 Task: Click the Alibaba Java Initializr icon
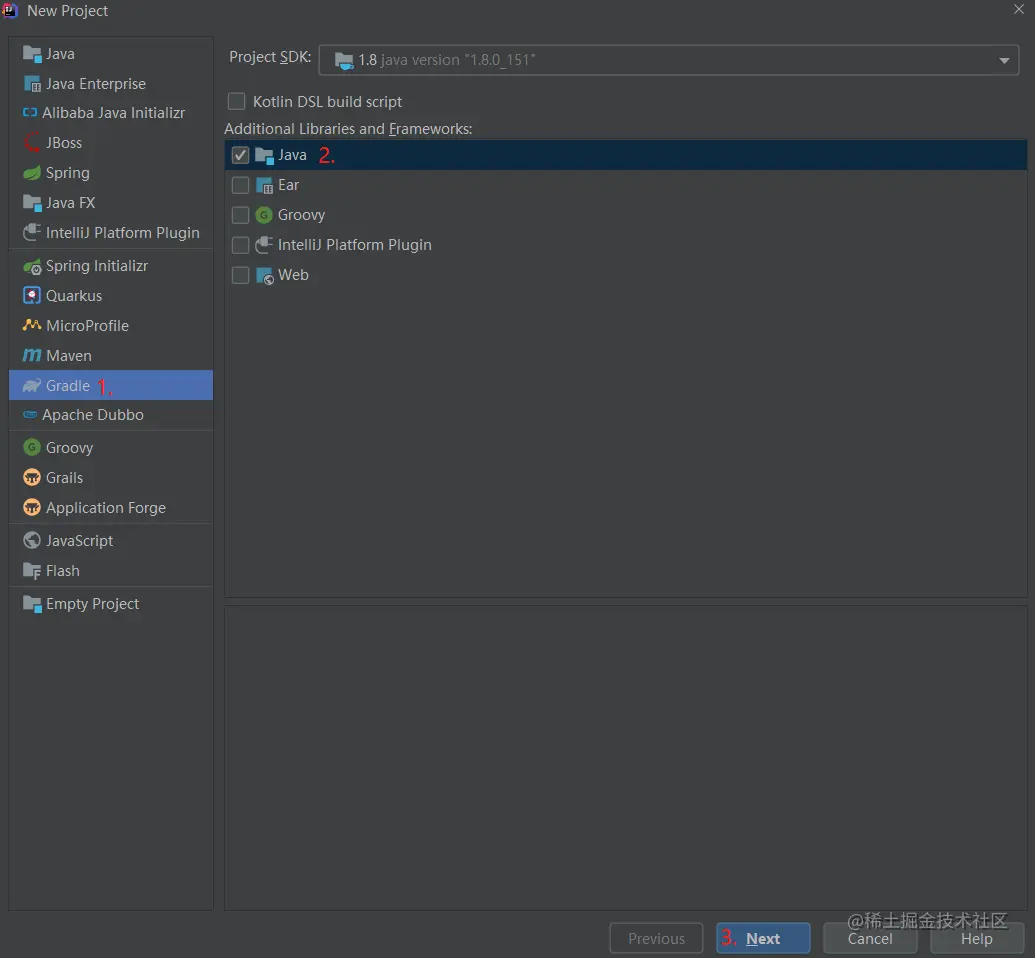[x=30, y=113]
